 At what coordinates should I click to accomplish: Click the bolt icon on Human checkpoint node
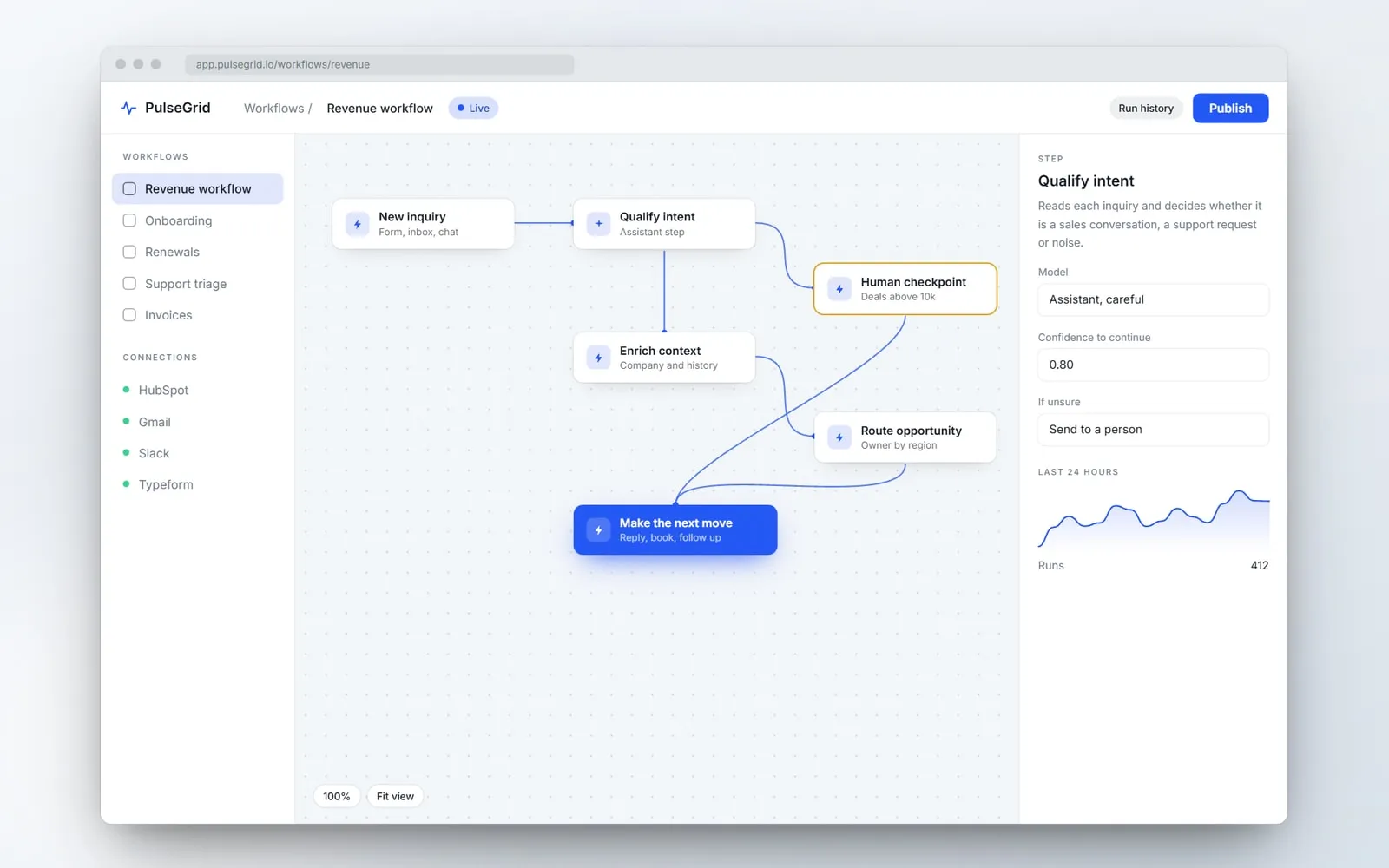point(839,289)
